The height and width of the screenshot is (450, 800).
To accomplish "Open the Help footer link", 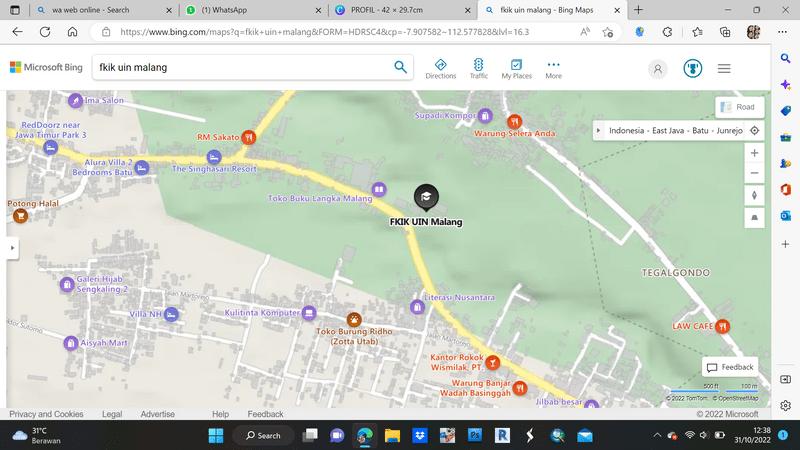I will pos(220,414).
